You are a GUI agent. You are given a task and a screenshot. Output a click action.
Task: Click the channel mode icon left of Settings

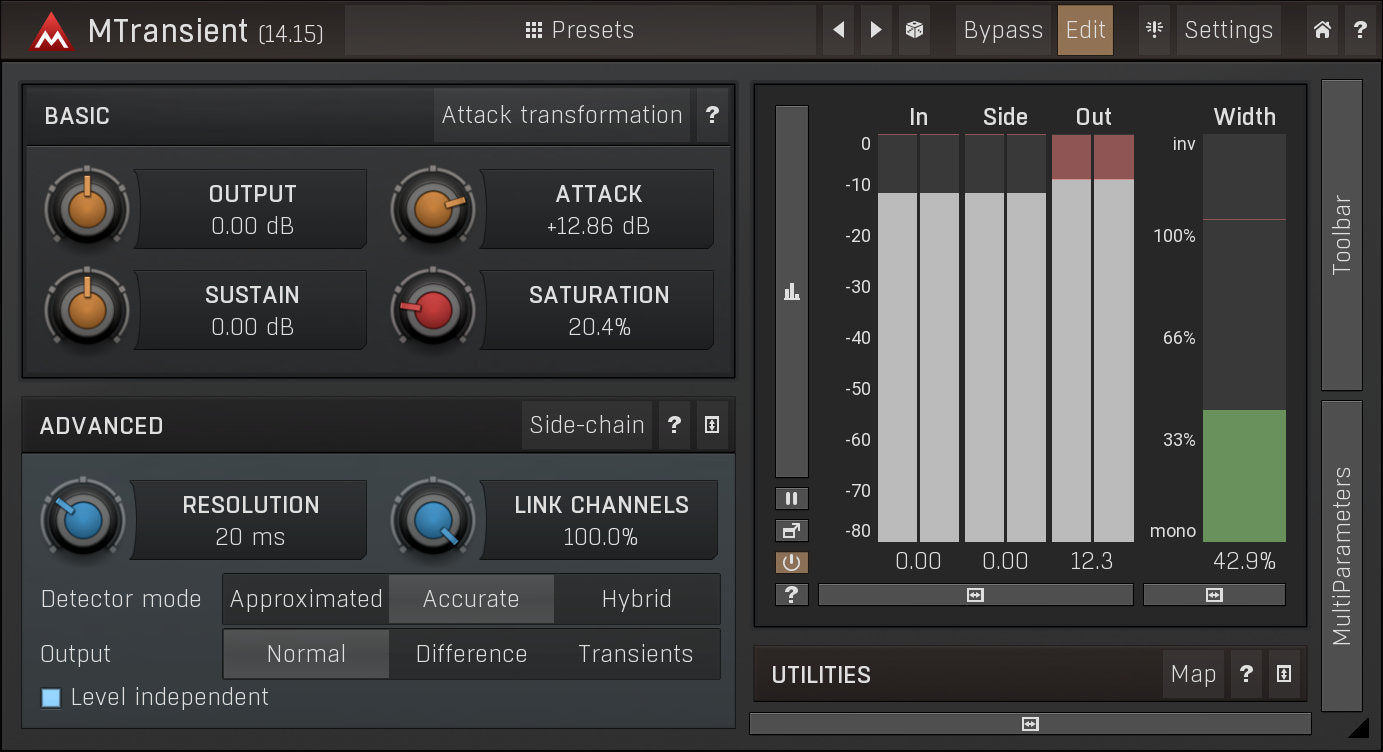point(1154,30)
